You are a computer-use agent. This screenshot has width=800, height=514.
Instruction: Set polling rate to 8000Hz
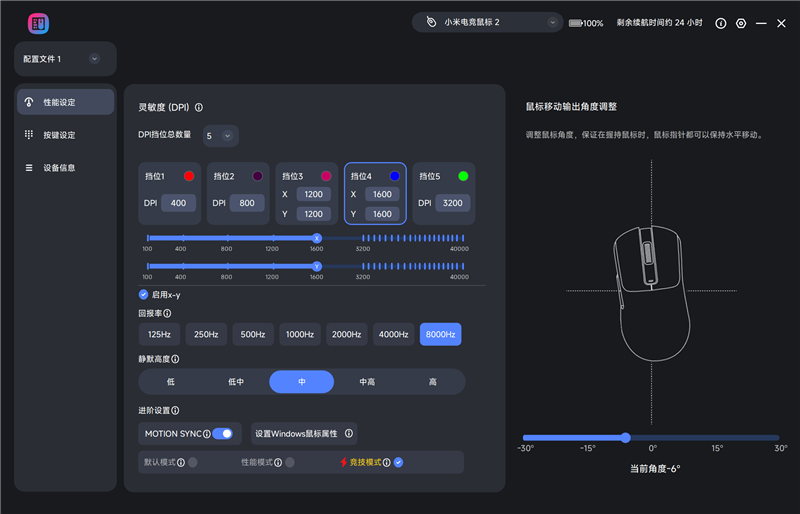tap(440, 334)
